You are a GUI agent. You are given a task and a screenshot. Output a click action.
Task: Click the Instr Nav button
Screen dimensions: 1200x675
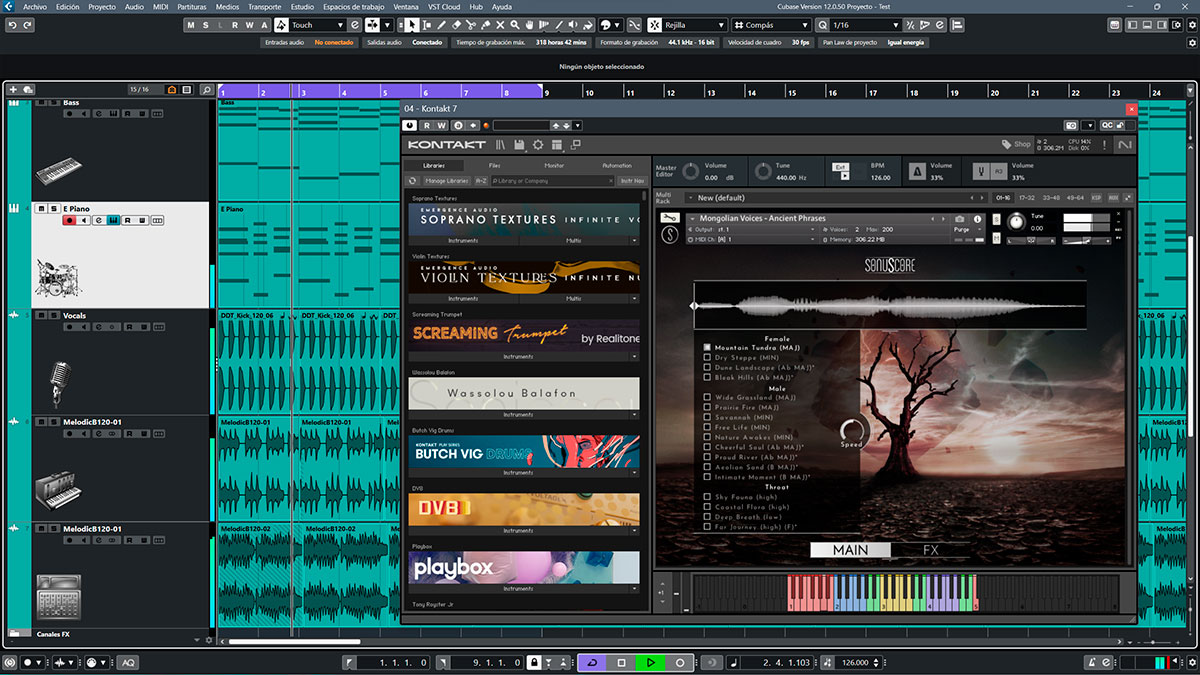coord(632,181)
